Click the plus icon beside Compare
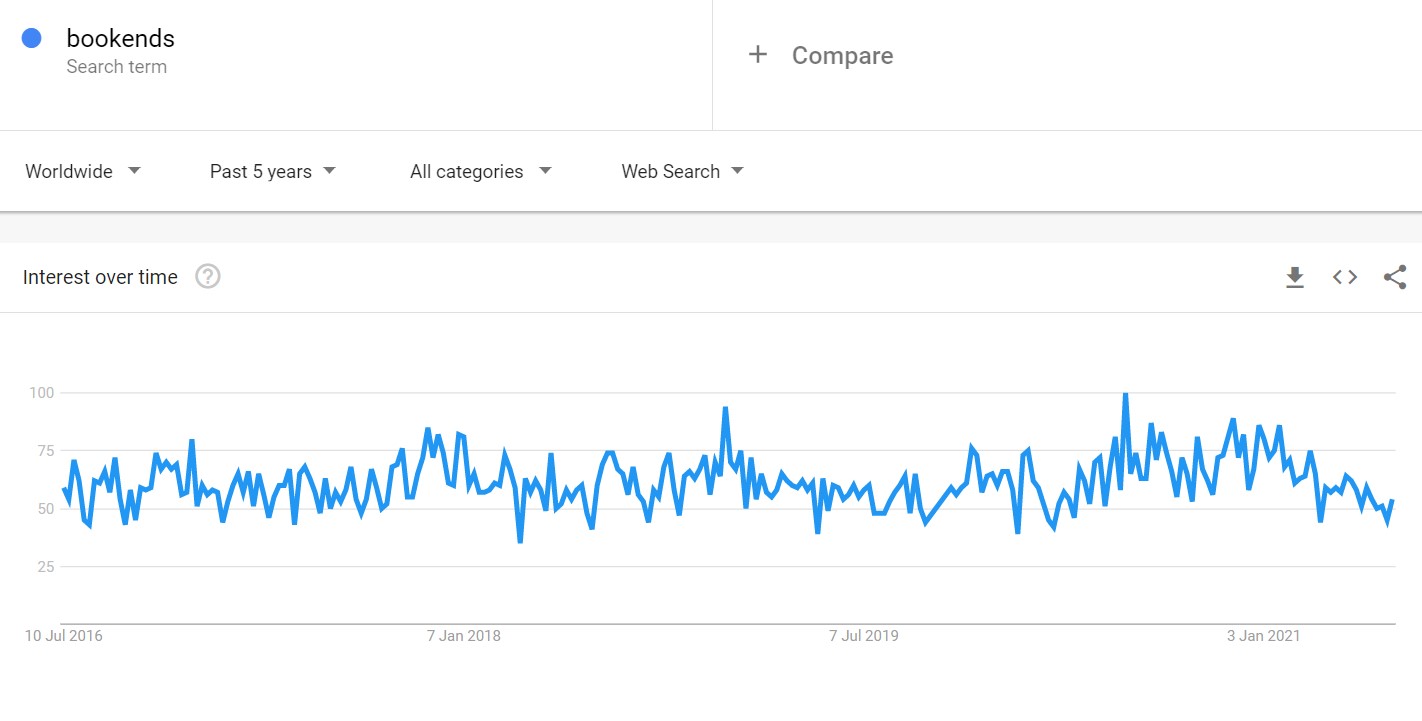This screenshot has height=721, width=1422. [758, 55]
